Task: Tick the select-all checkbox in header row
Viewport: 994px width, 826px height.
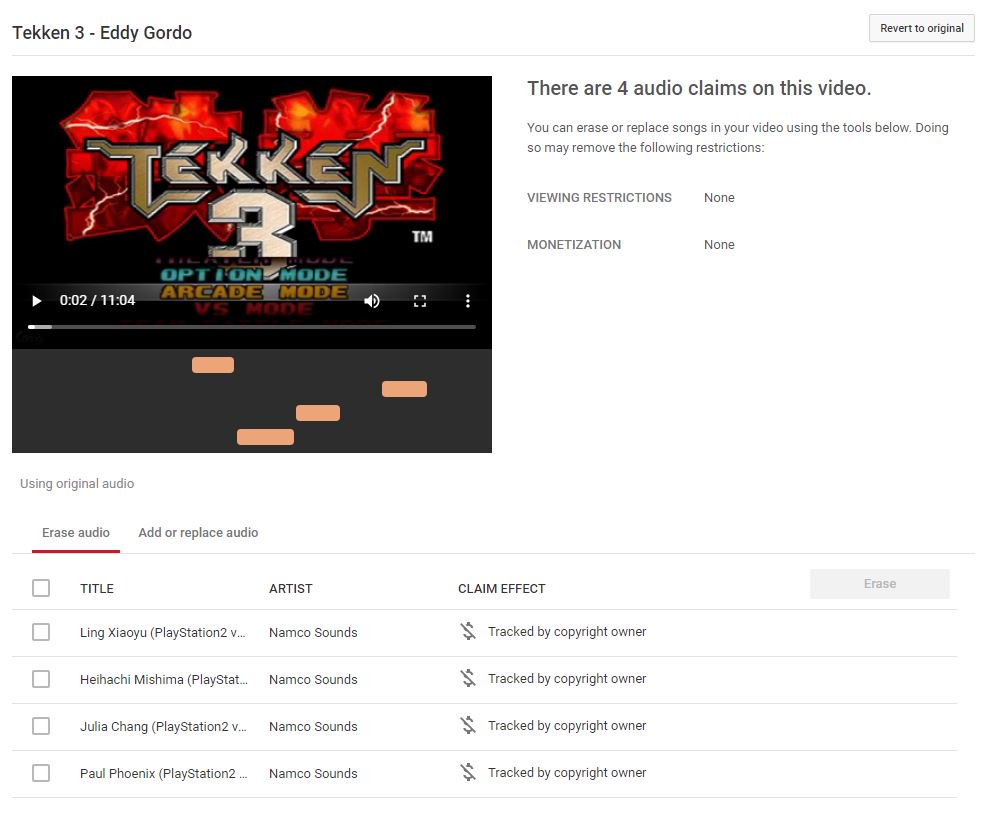Action: pyautogui.click(x=41, y=588)
